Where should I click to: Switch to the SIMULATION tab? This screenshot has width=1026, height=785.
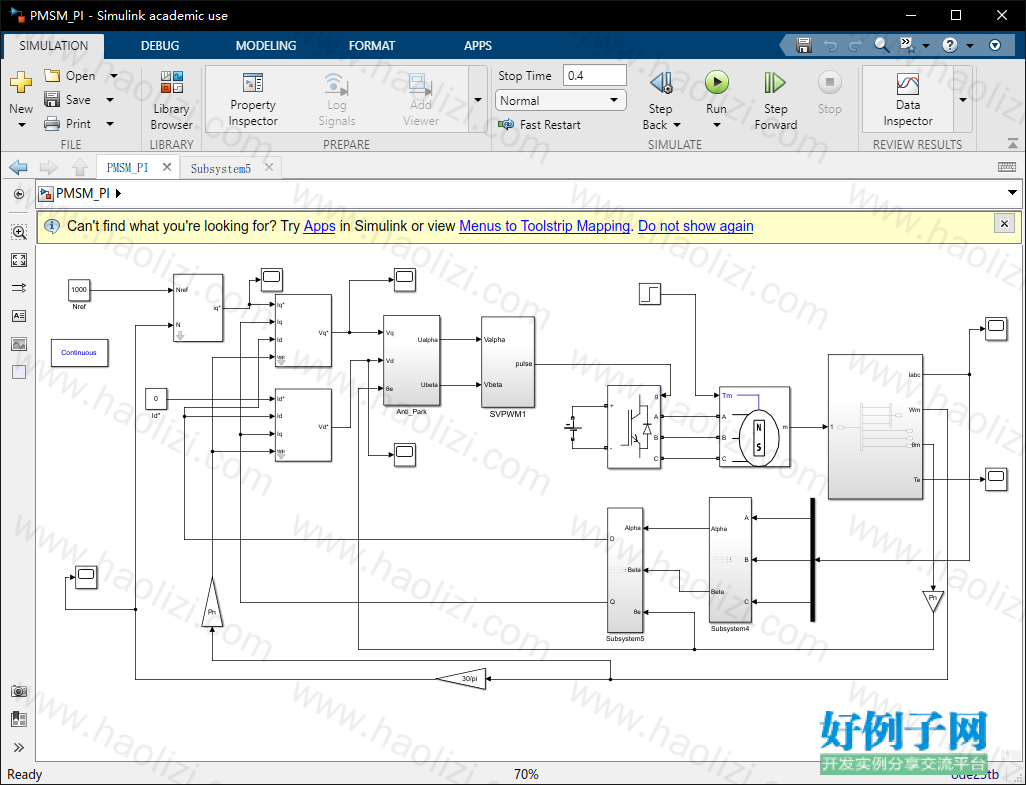click(54, 46)
